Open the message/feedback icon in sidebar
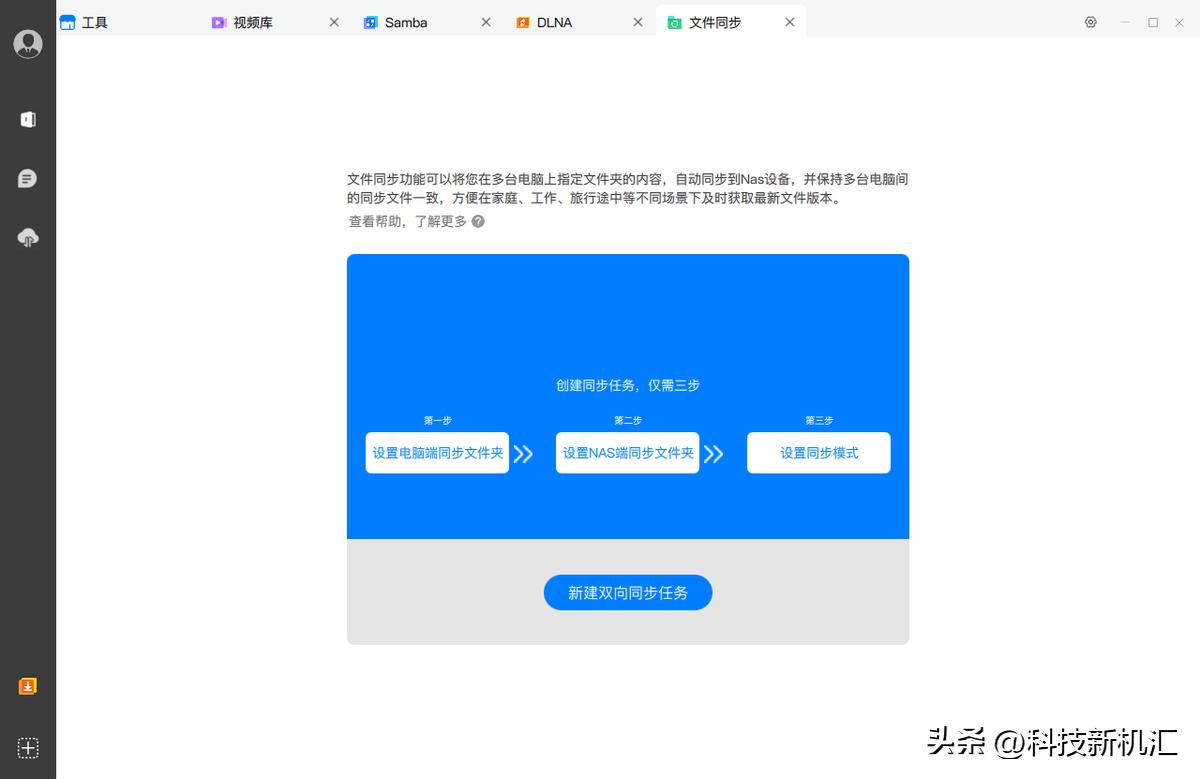The height and width of the screenshot is (779, 1200). tap(28, 178)
